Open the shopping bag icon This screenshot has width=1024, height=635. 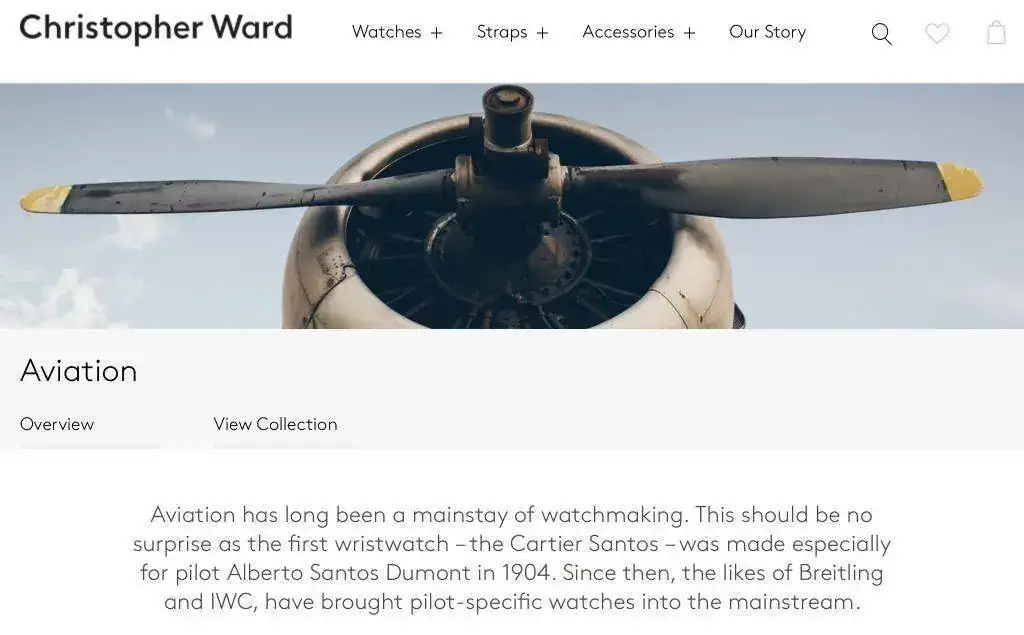tap(996, 32)
